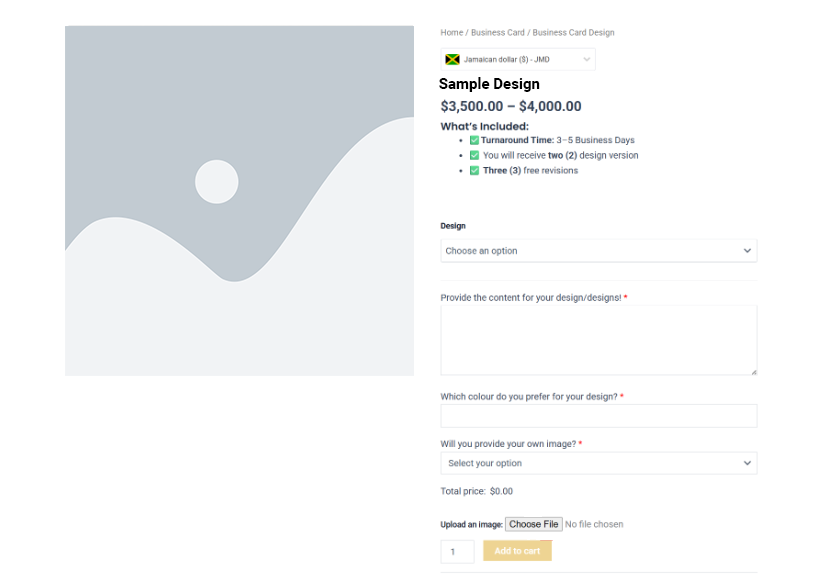This screenshot has height=575, width=828.
Task: Click the Jamaican flag icon
Action: pos(452,60)
